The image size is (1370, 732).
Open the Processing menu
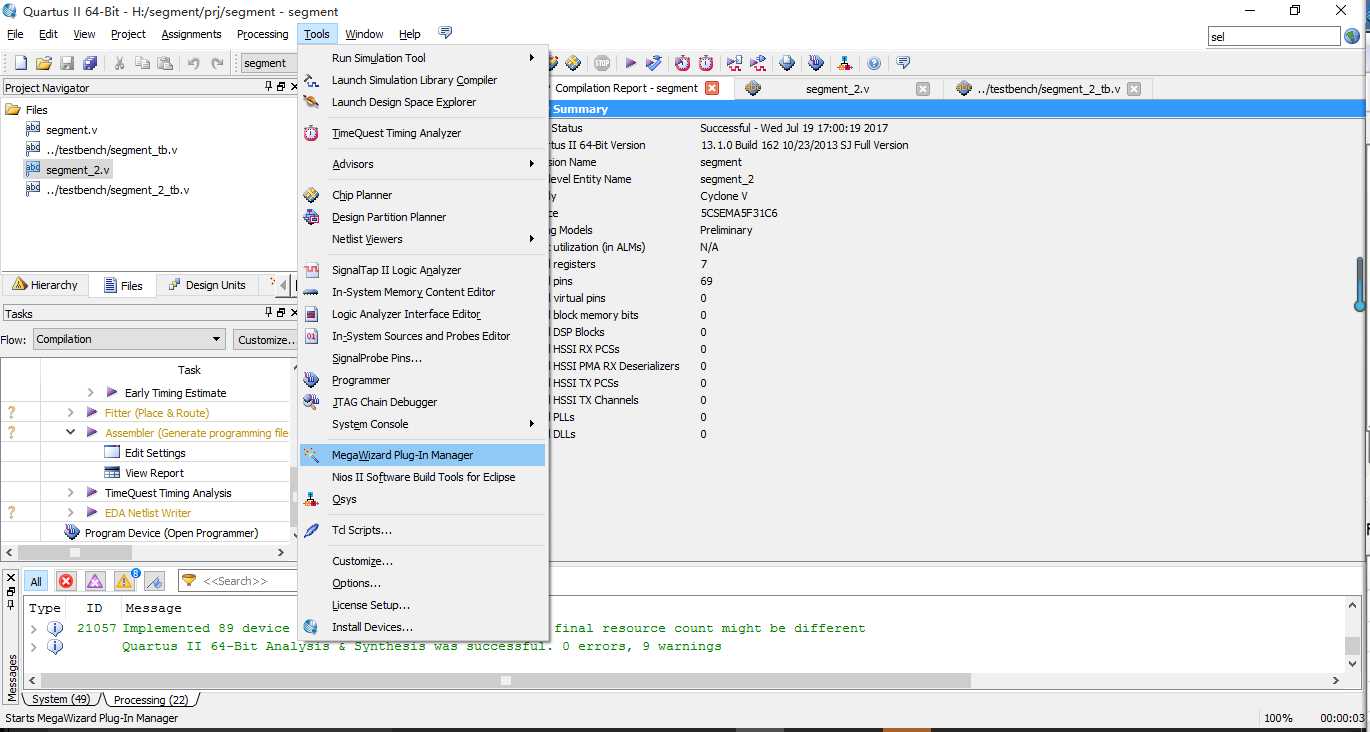tap(262, 34)
